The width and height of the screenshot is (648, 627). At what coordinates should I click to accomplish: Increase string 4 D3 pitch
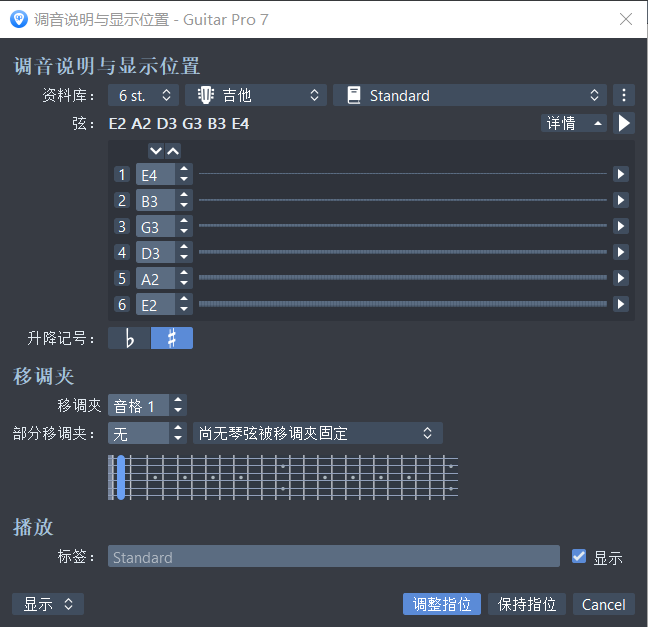tap(184, 247)
